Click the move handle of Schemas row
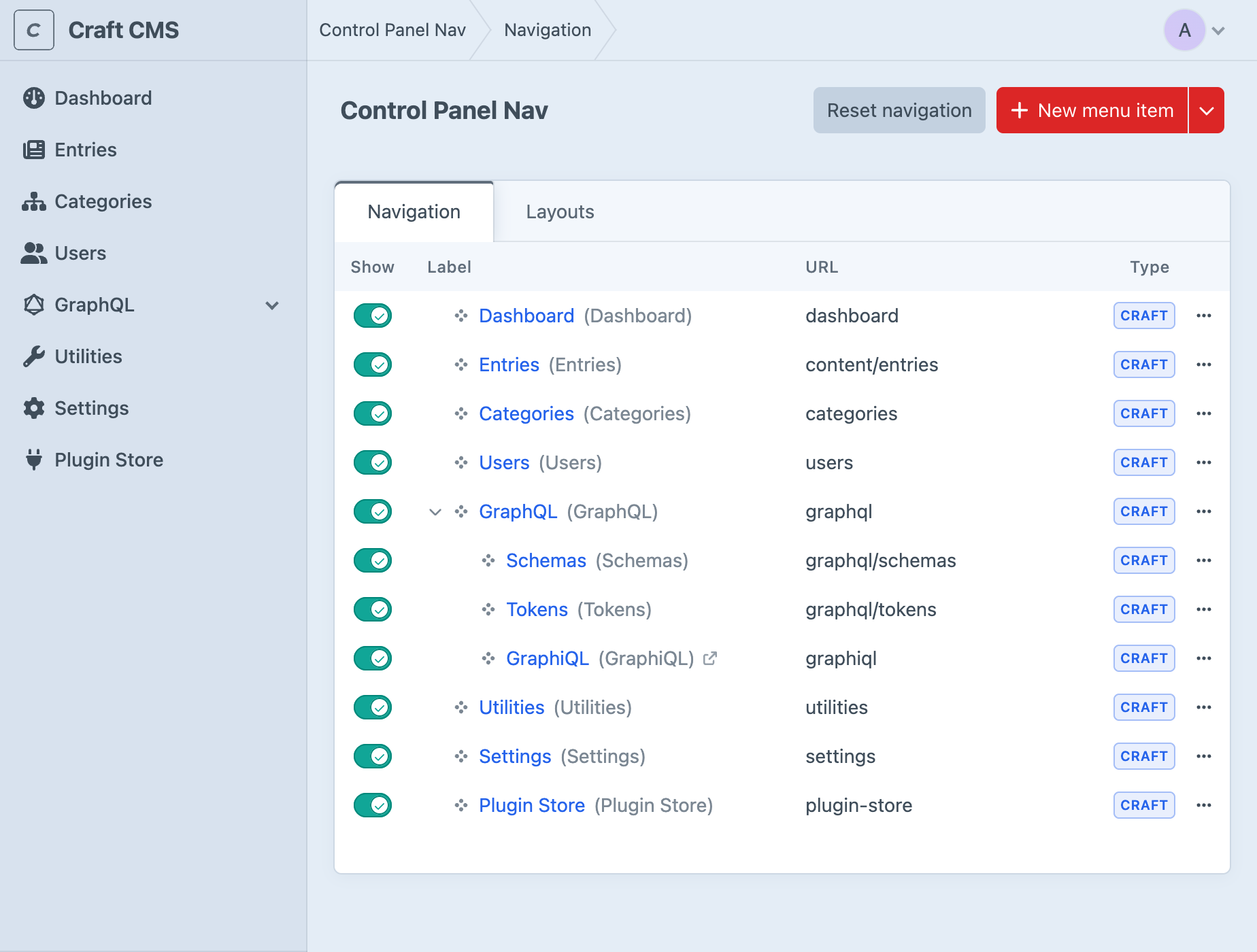This screenshot has width=1257, height=952. (488, 560)
